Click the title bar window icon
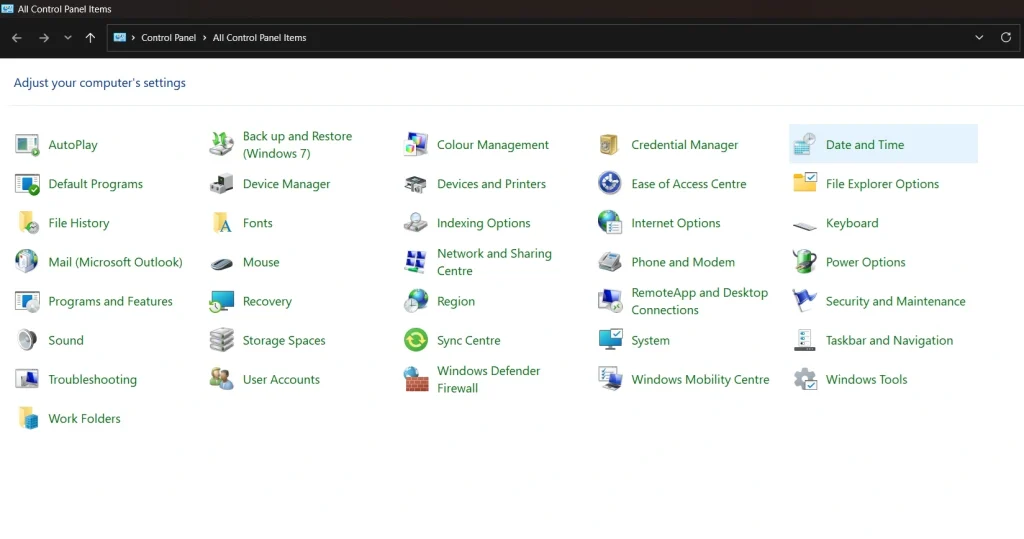 (x=7, y=8)
